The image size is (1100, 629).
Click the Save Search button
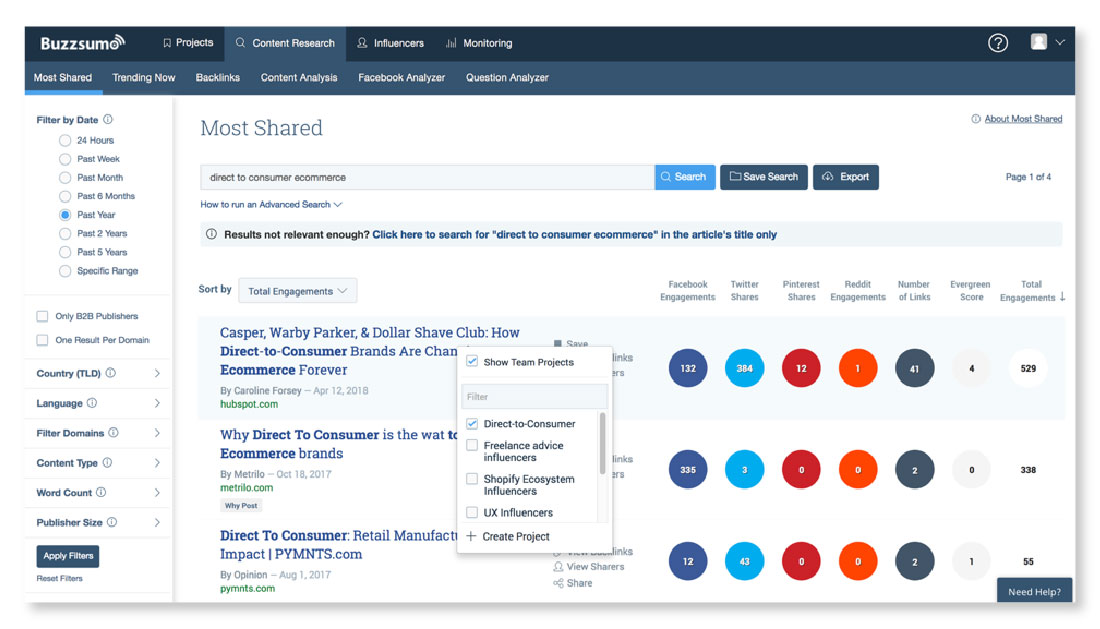764,177
